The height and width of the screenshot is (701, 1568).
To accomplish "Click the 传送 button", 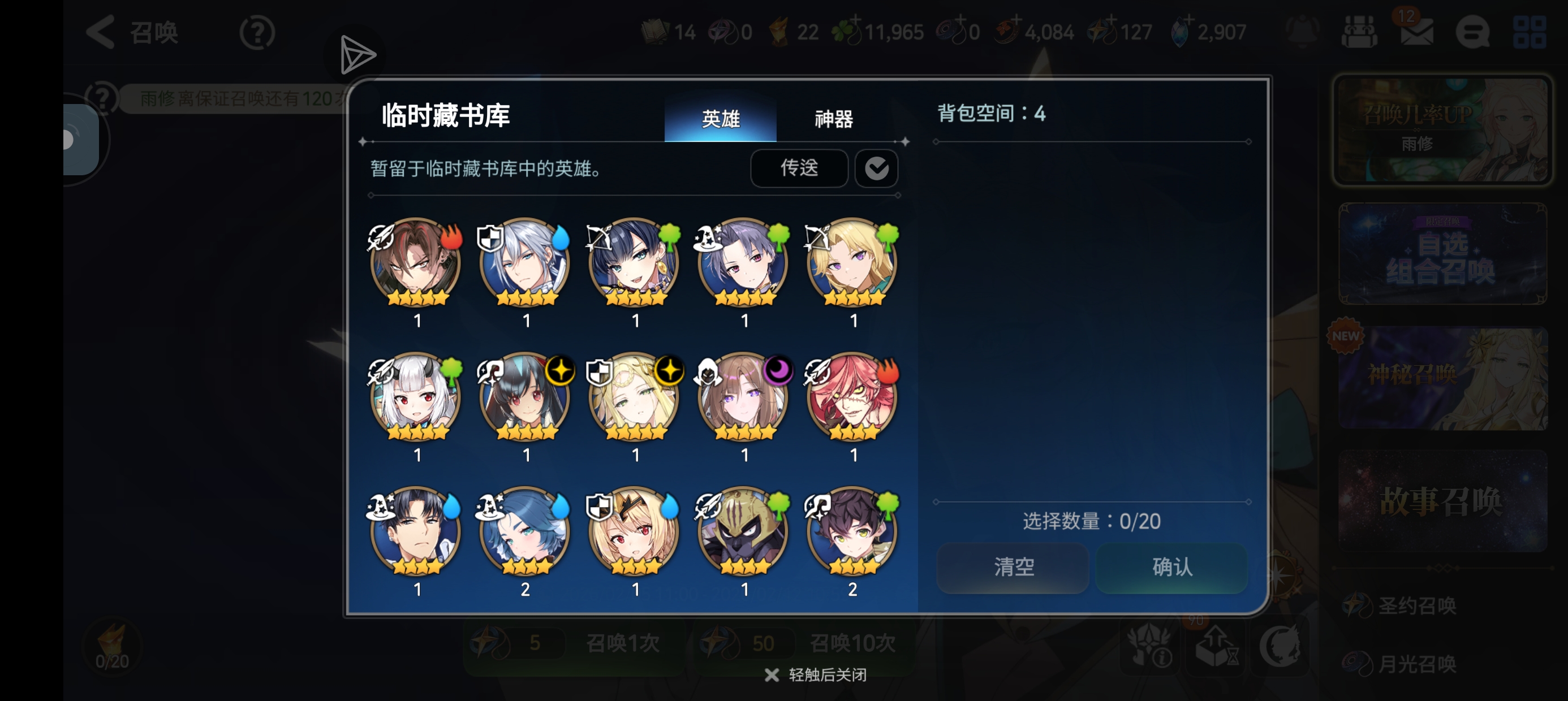I will tap(799, 168).
